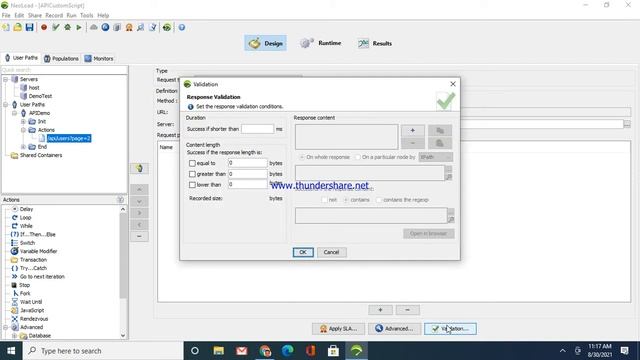Click the 'Success if shorter than' field
Viewport: 640px width, 360px height.
[x=257, y=129]
